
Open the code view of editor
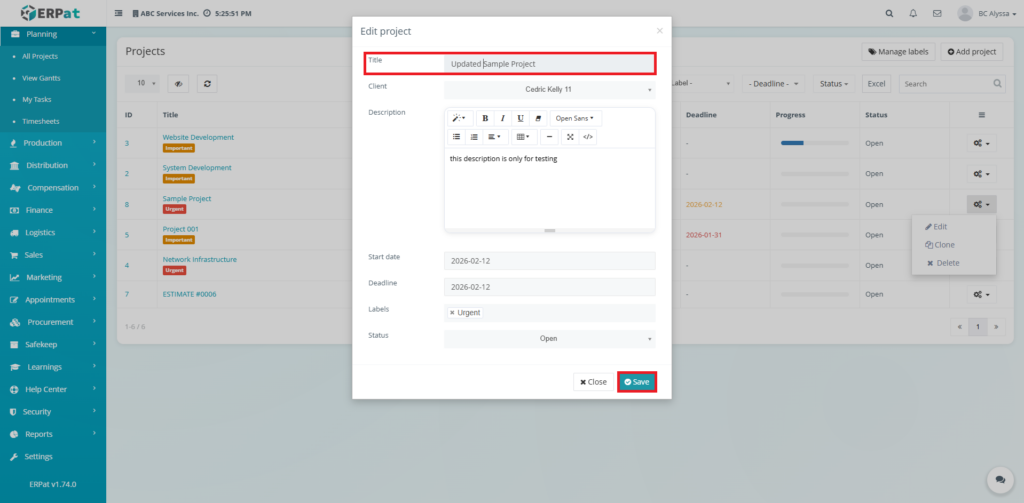tap(588, 137)
